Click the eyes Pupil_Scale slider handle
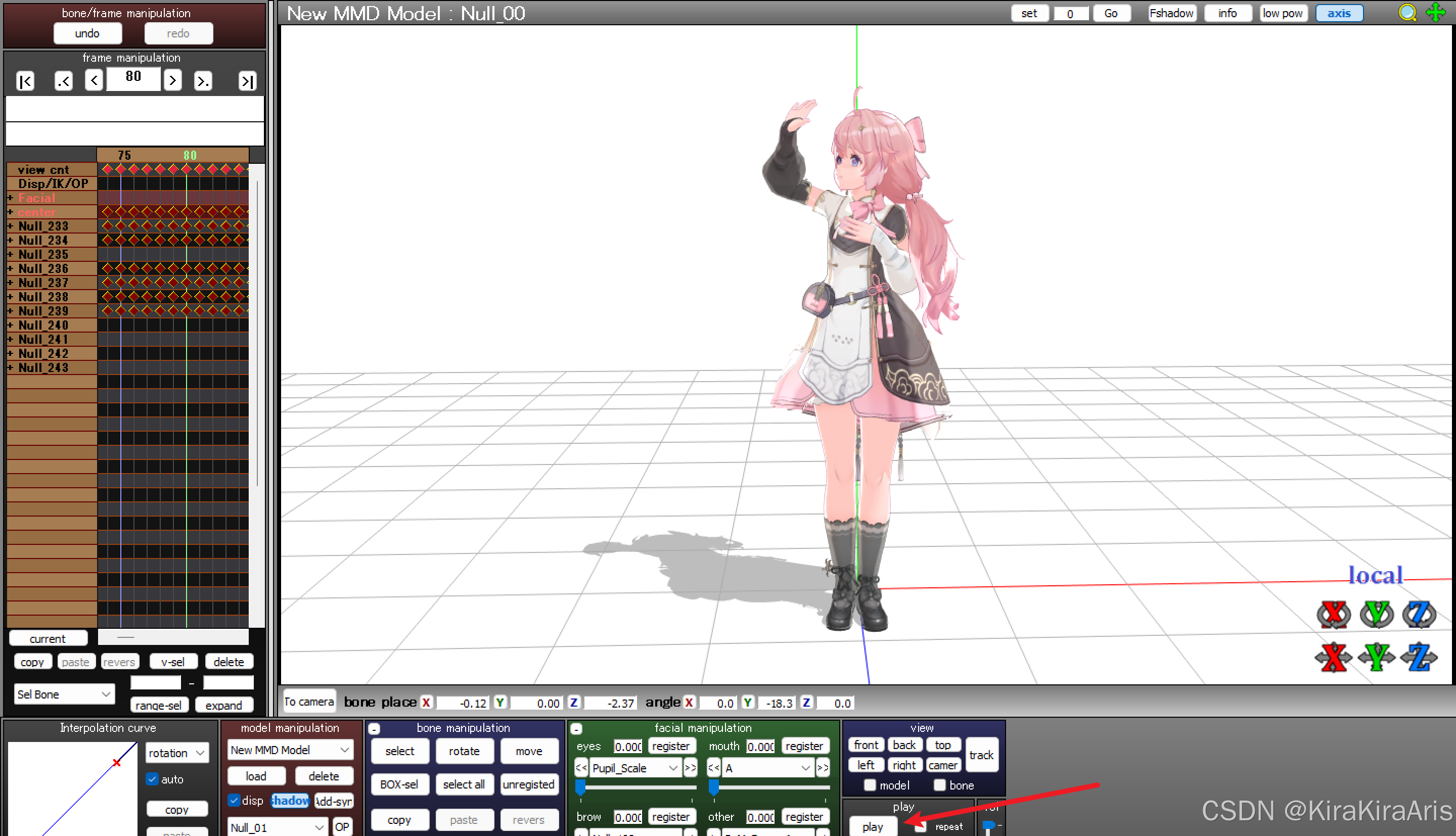 [x=580, y=786]
